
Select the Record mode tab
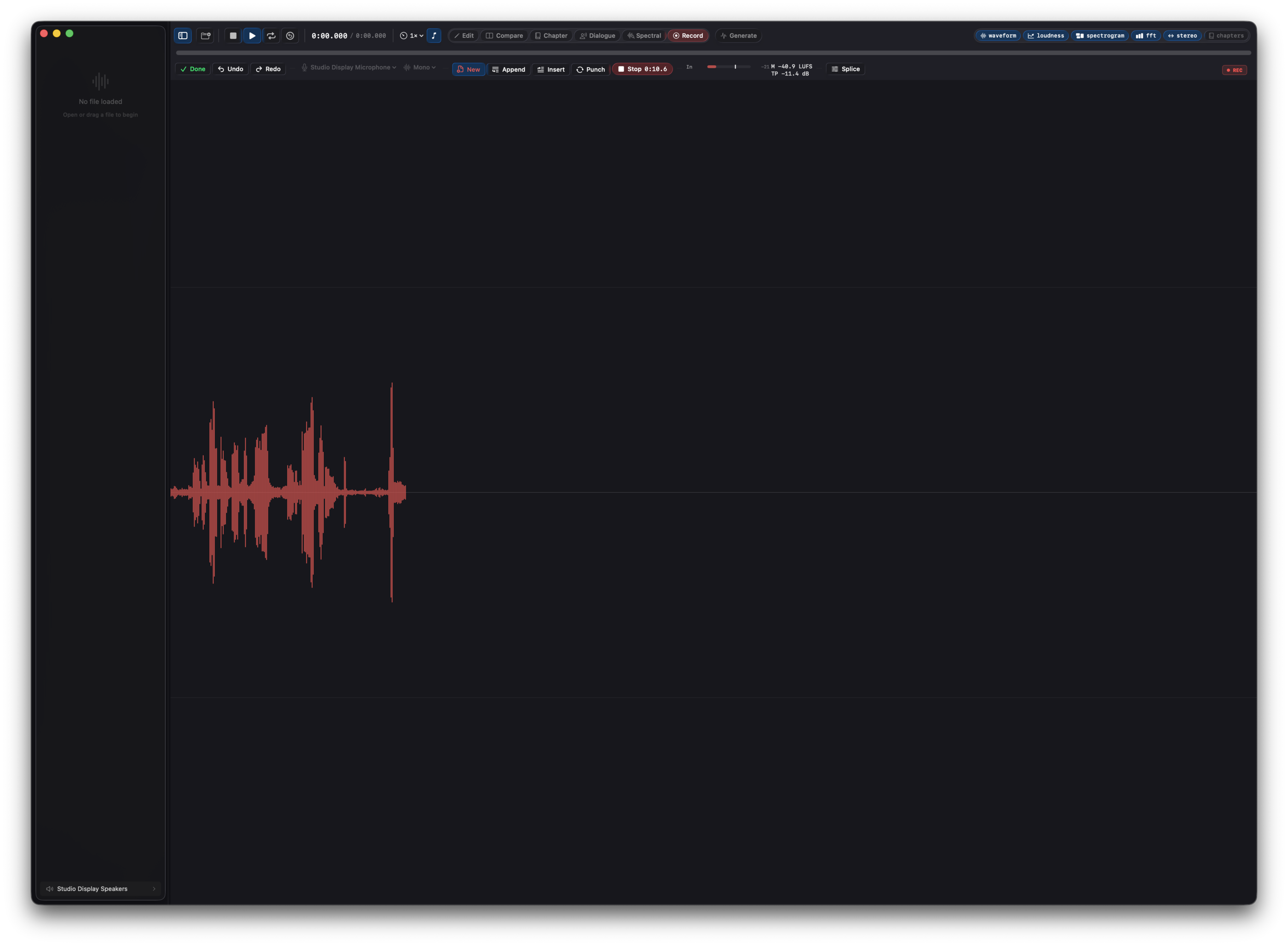[688, 35]
